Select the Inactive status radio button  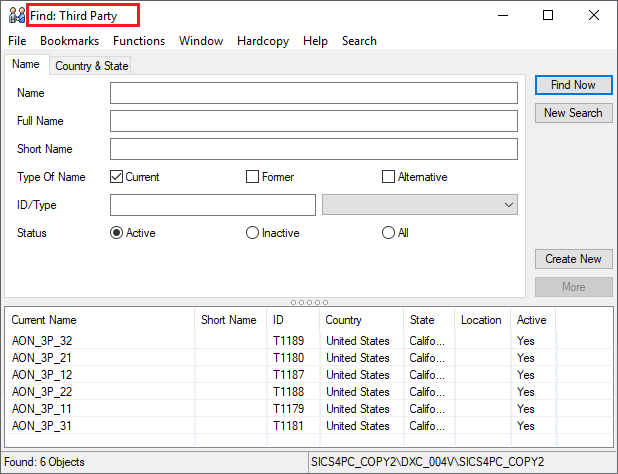point(252,233)
